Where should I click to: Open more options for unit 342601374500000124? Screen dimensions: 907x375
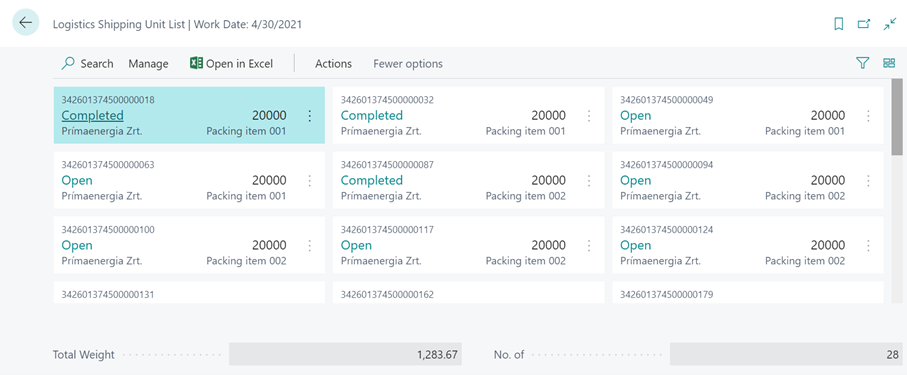868,245
